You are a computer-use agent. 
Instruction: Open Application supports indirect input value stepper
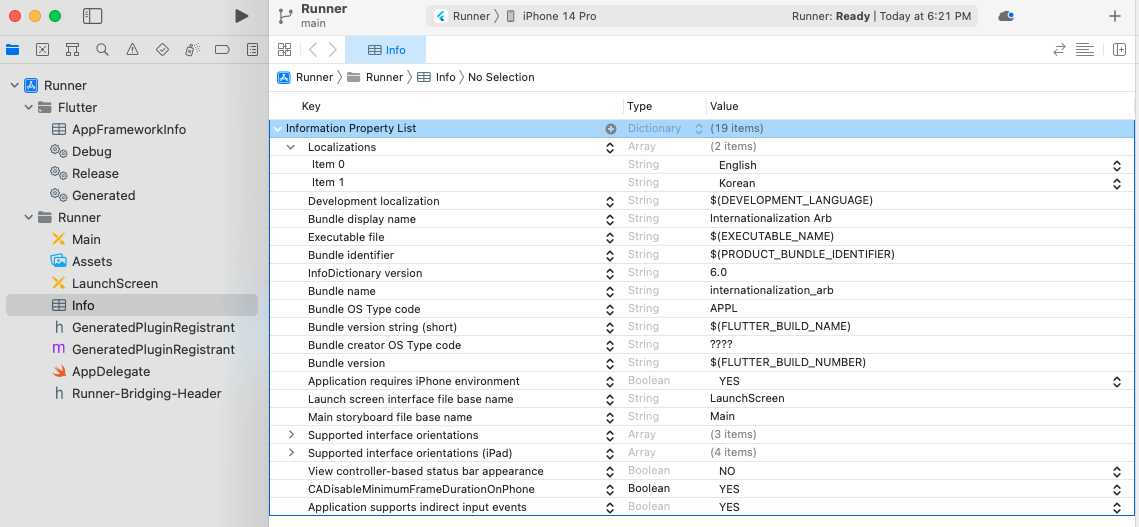tap(1117, 507)
